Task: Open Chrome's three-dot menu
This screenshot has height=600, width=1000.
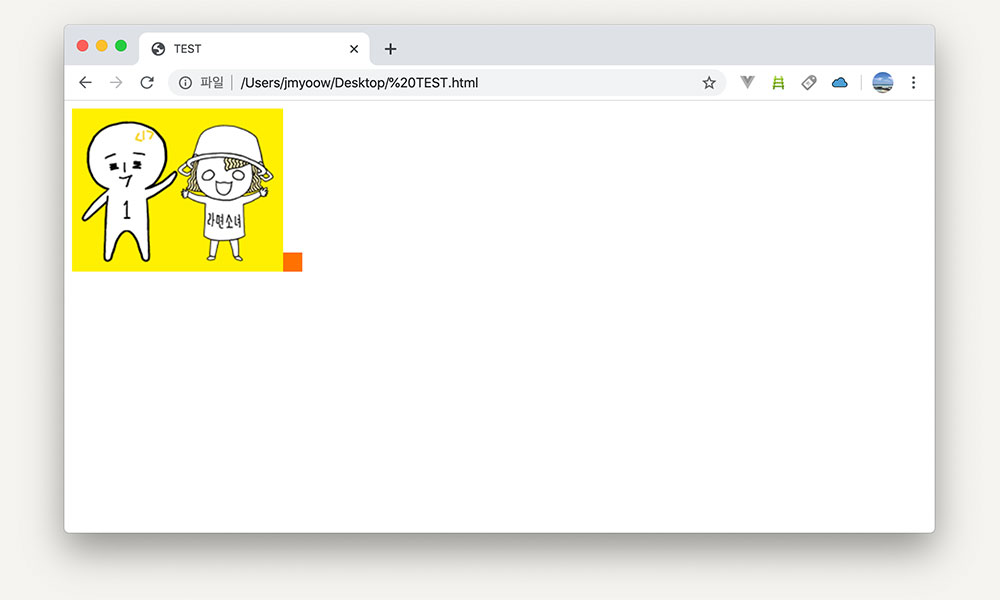Action: (x=913, y=82)
